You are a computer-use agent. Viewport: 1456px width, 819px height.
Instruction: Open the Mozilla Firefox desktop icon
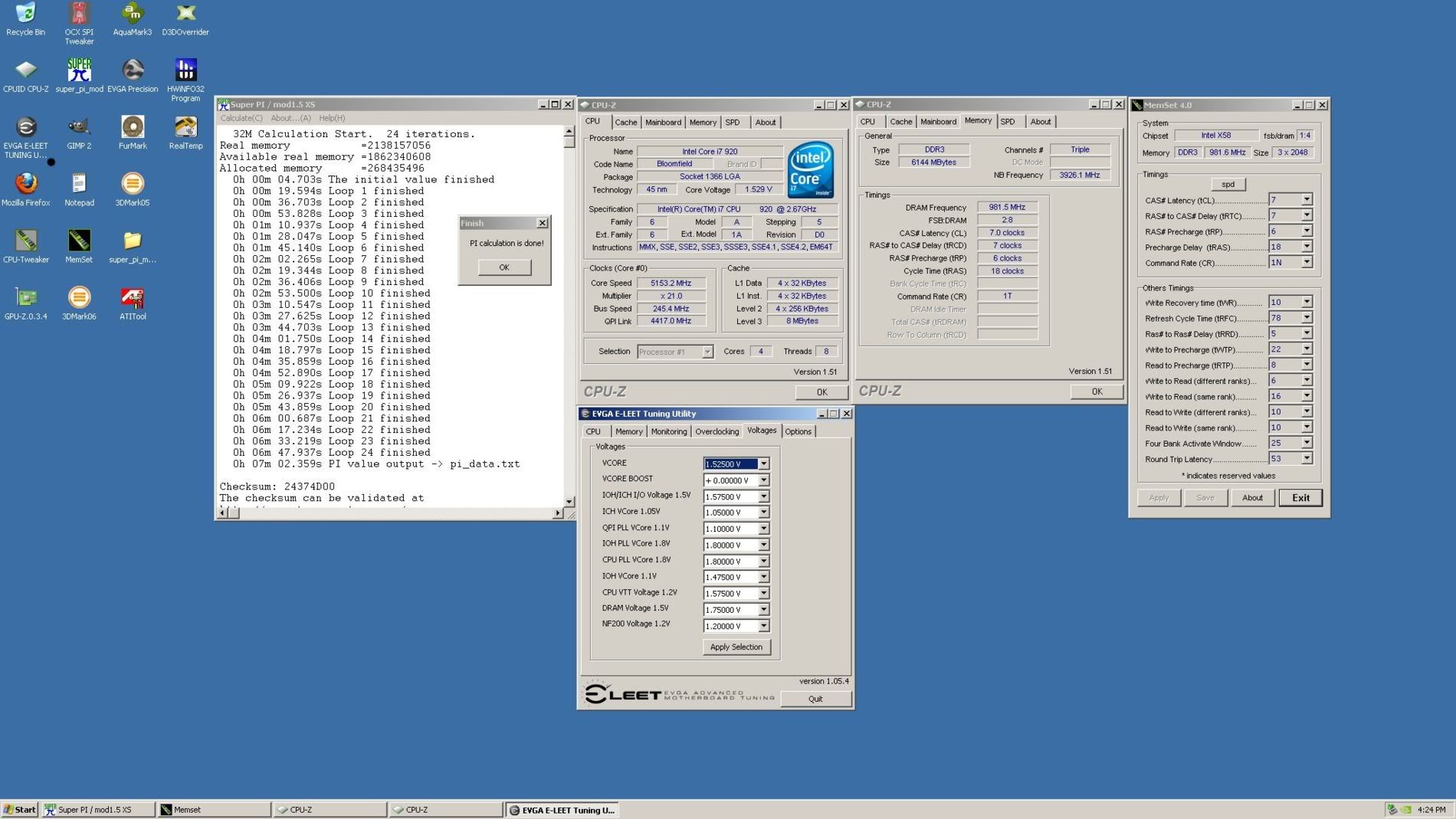(x=25, y=185)
